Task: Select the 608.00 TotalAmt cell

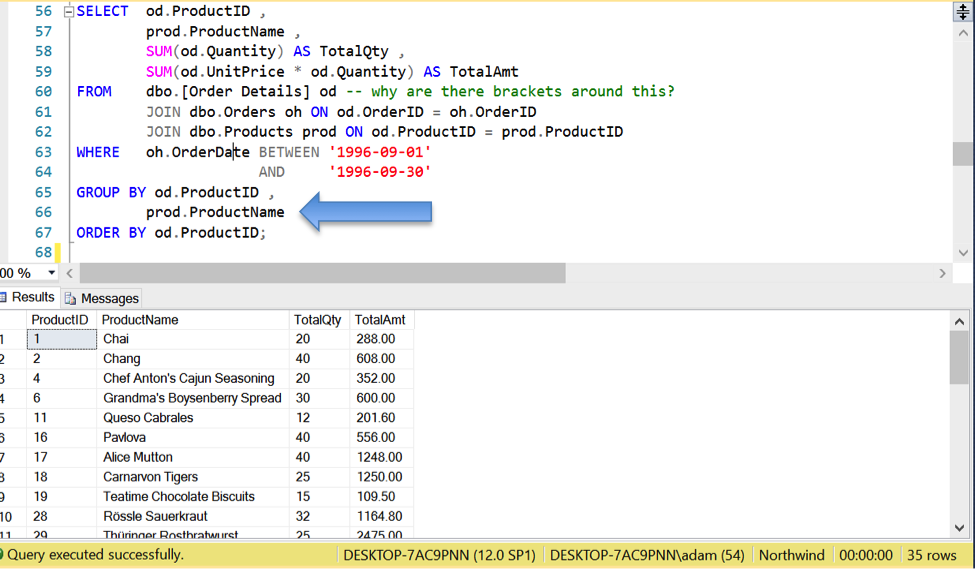Action: pos(382,359)
